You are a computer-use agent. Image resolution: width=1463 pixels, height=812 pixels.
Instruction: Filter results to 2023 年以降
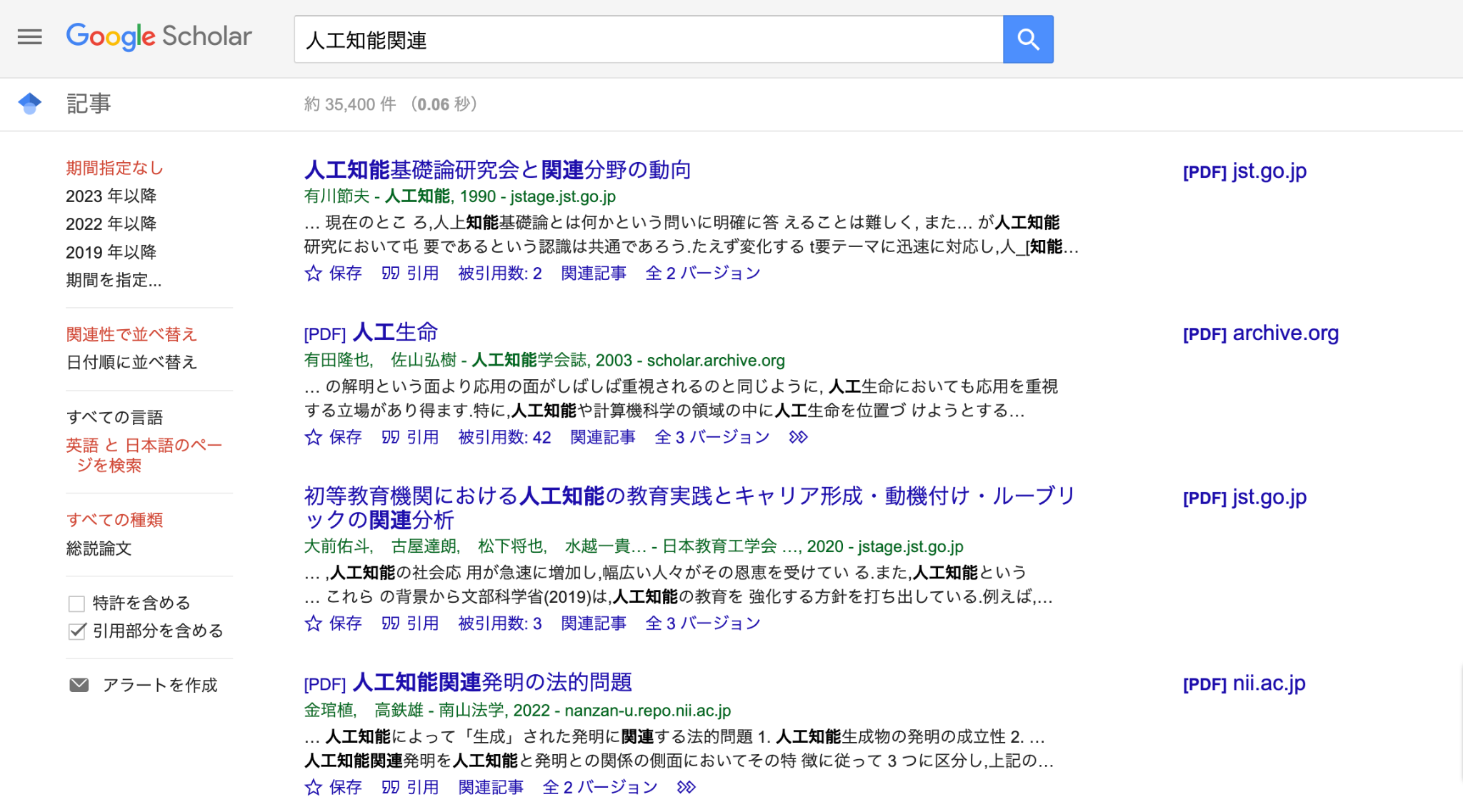click(111, 196)
